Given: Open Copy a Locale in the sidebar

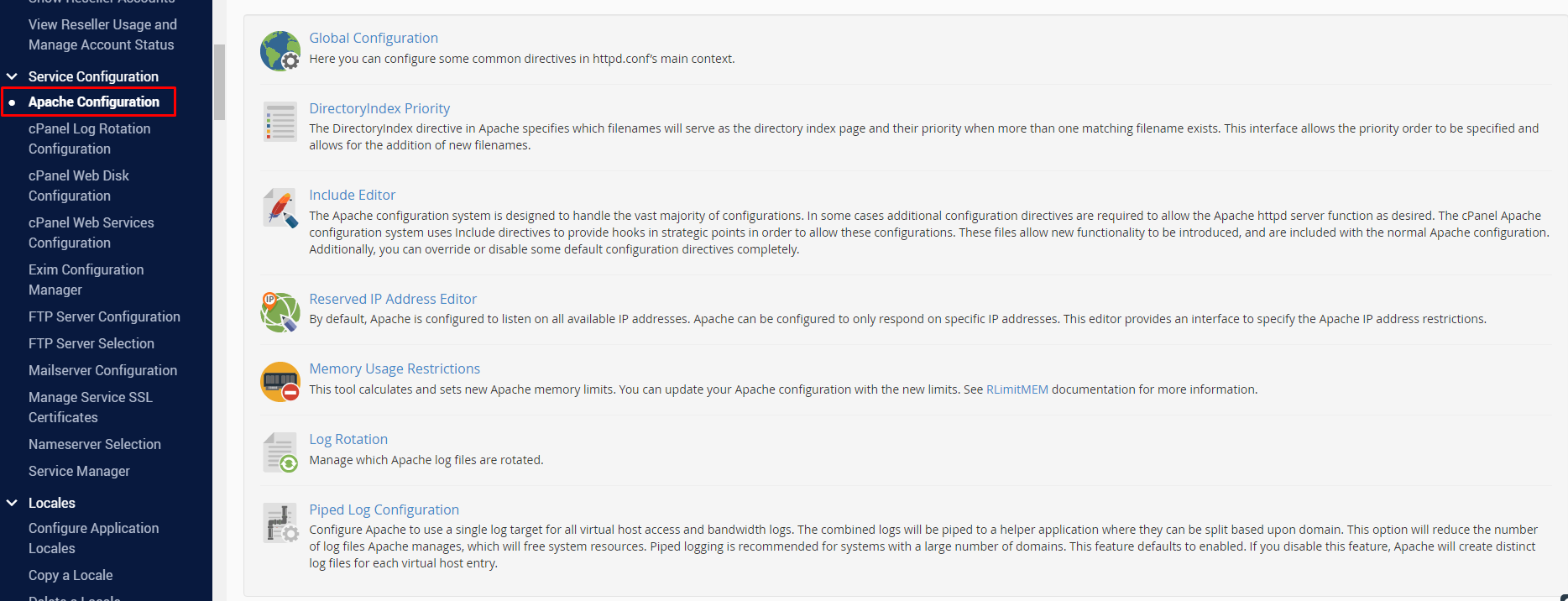Looking at the screenshot, I should click(71, 575).
